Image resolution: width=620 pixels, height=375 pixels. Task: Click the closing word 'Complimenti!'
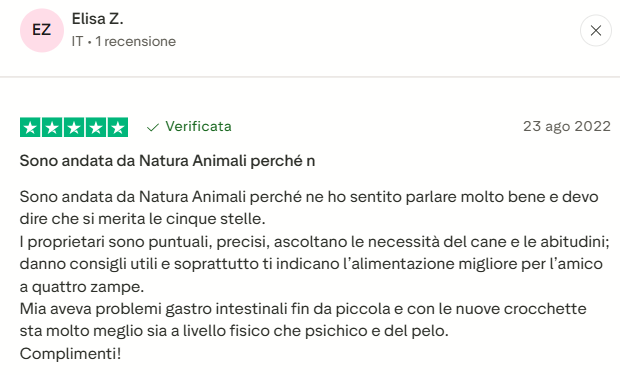[x=70, y=354]
